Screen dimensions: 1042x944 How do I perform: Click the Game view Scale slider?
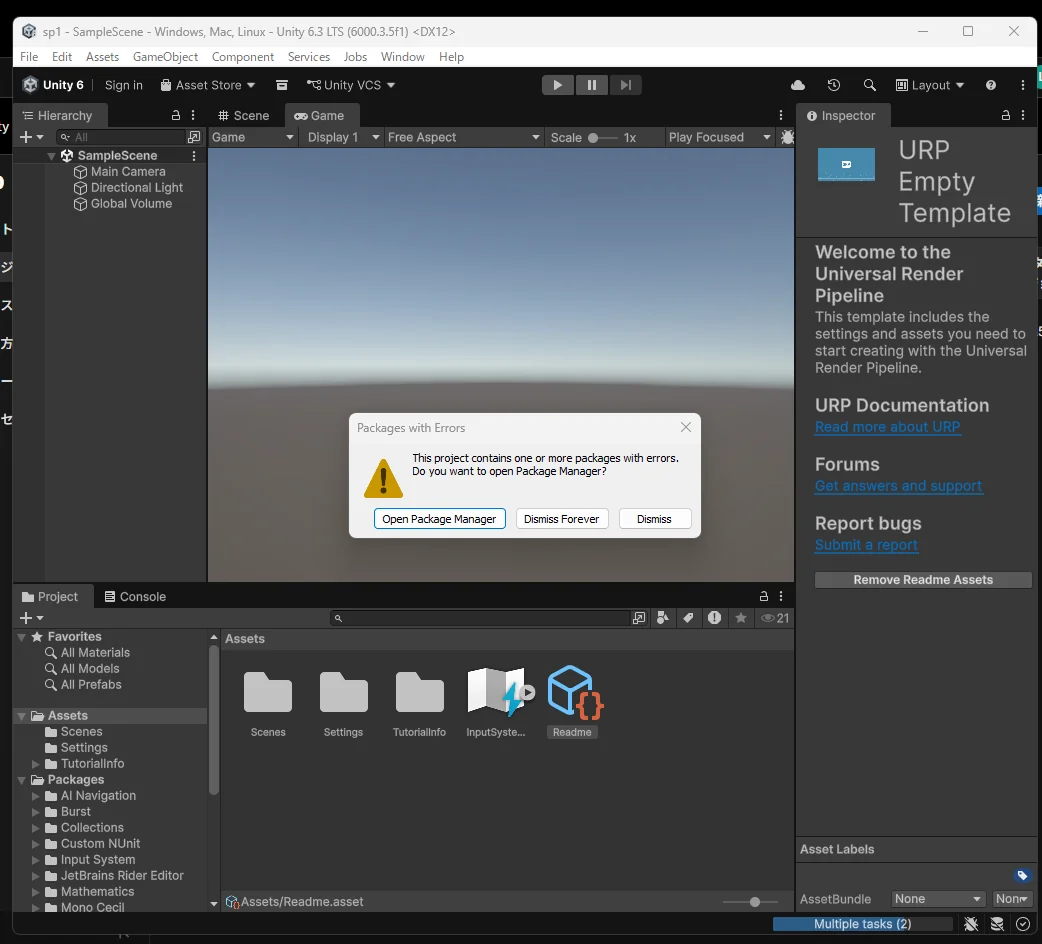pos(602,137)
